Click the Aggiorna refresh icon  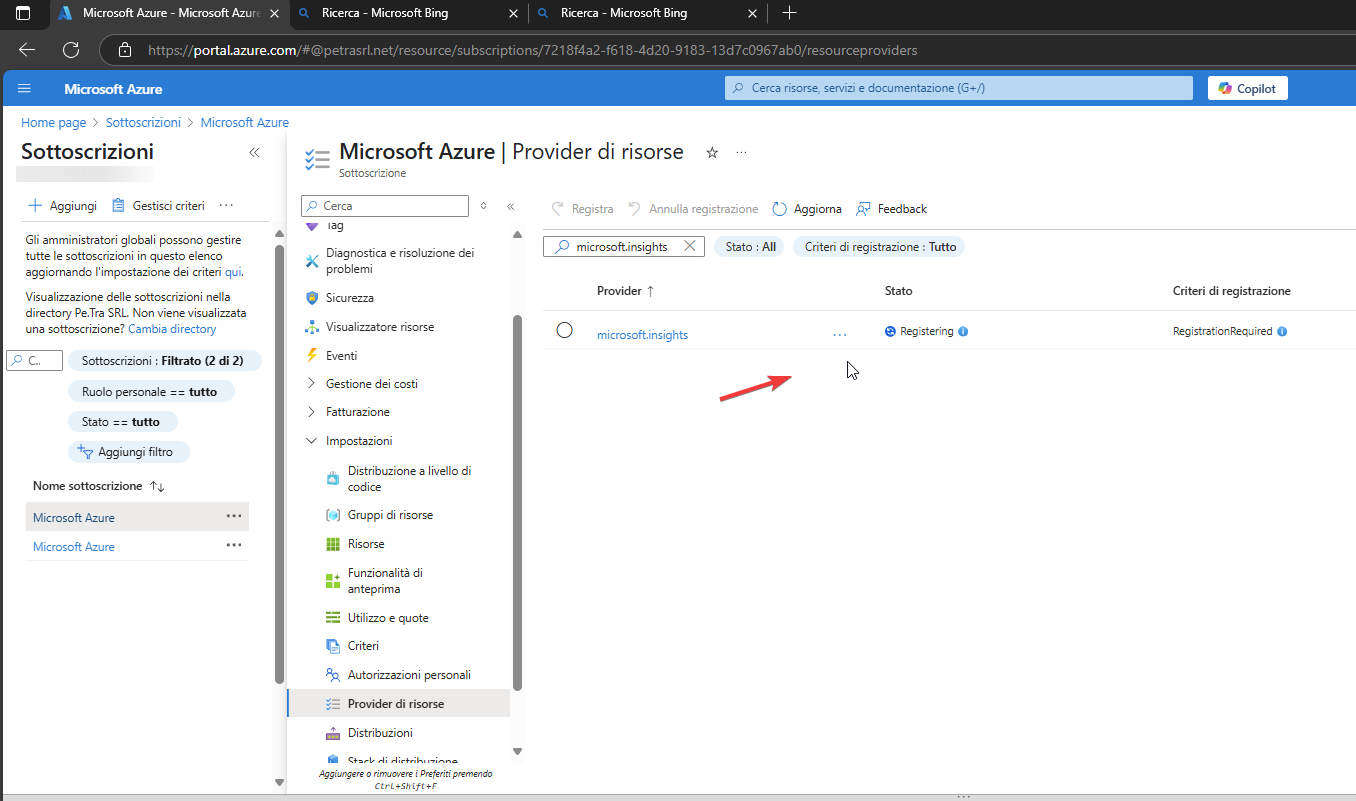click(x=780, y=209)
